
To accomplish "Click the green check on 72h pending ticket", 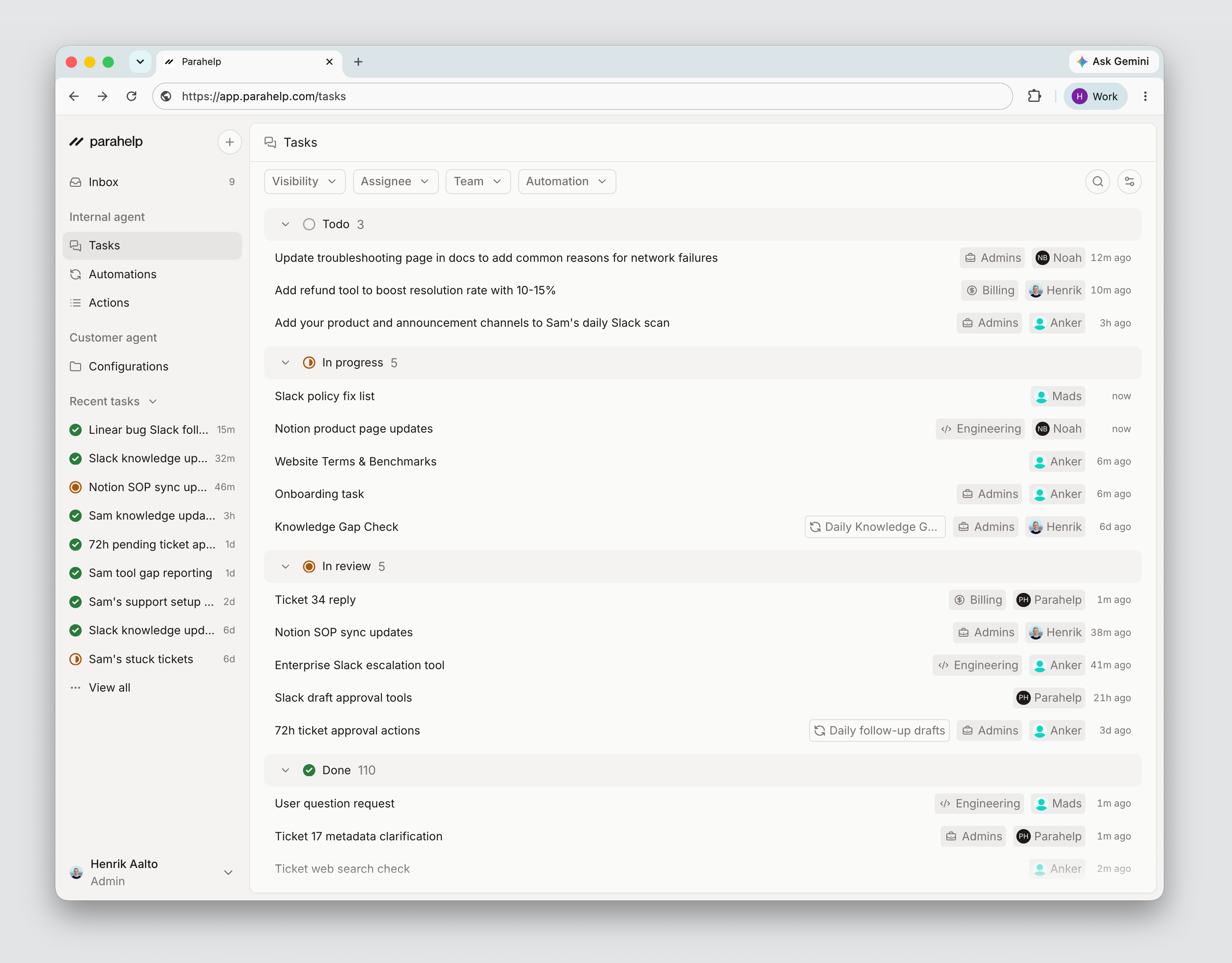I will pos(76,544).
